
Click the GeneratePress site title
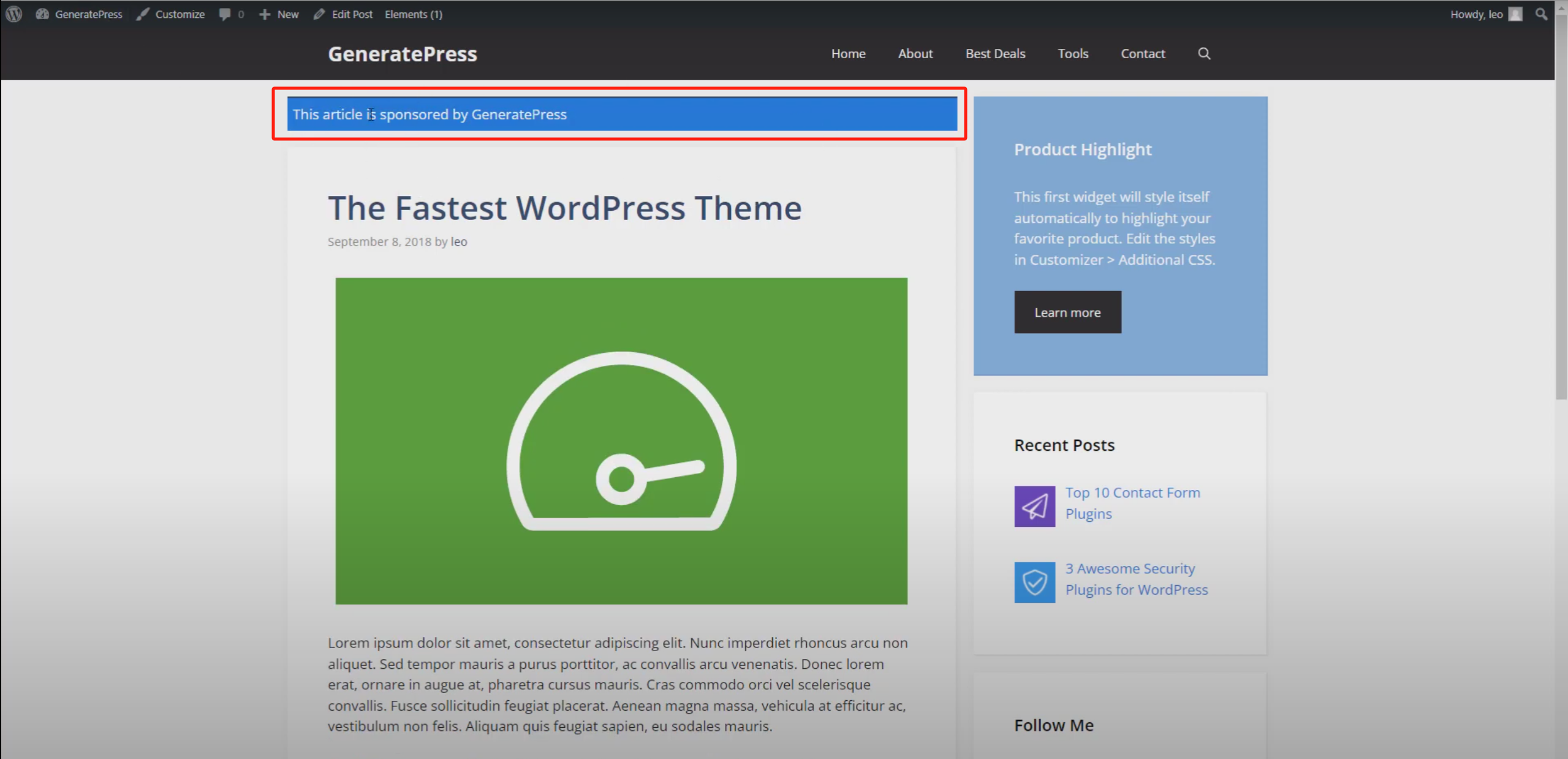[x=402, y=54]
